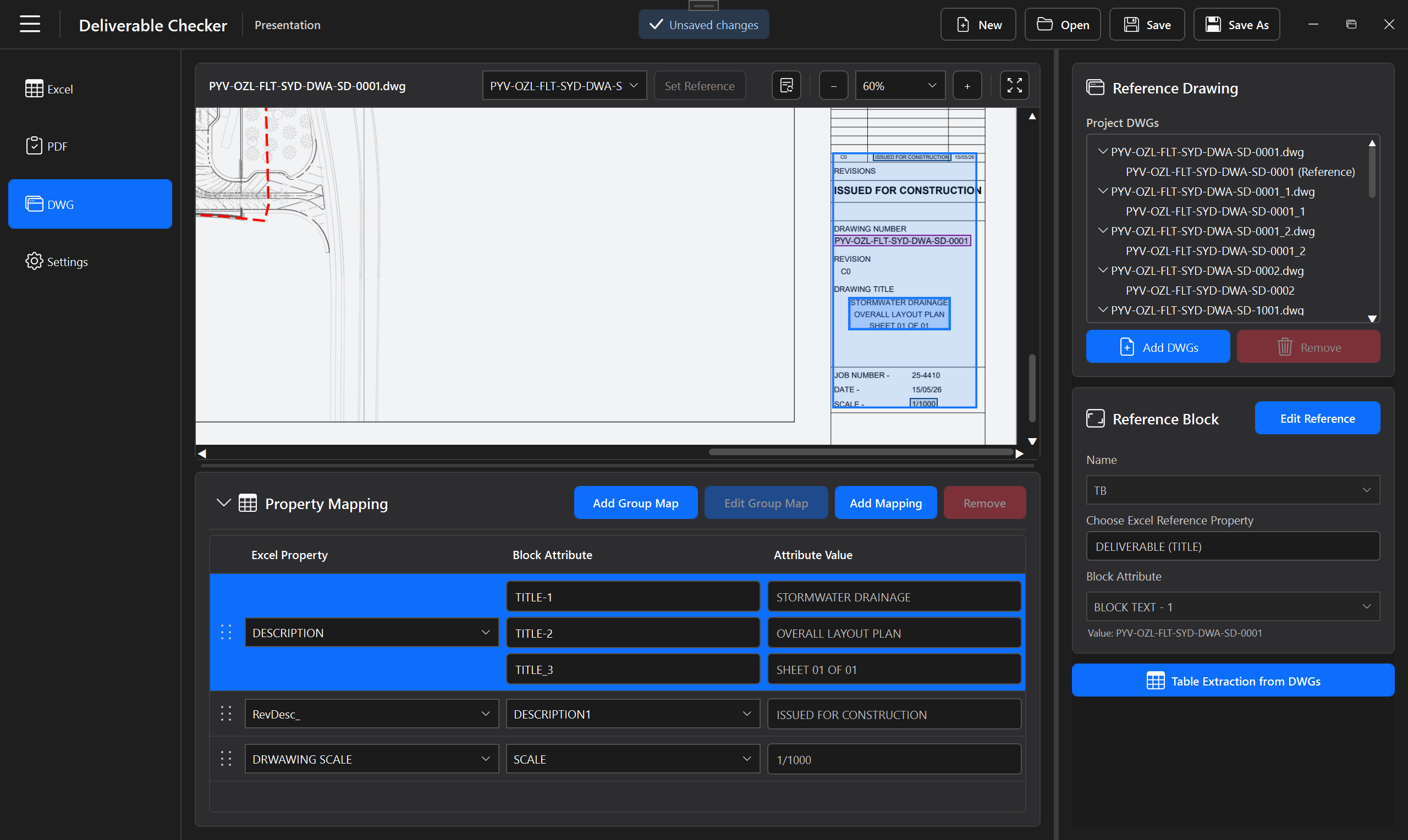The height and width of the screenshot is (840, 1408).
Task: Click drag handle of DESCRIPTION row
Action: coord(226,632)
